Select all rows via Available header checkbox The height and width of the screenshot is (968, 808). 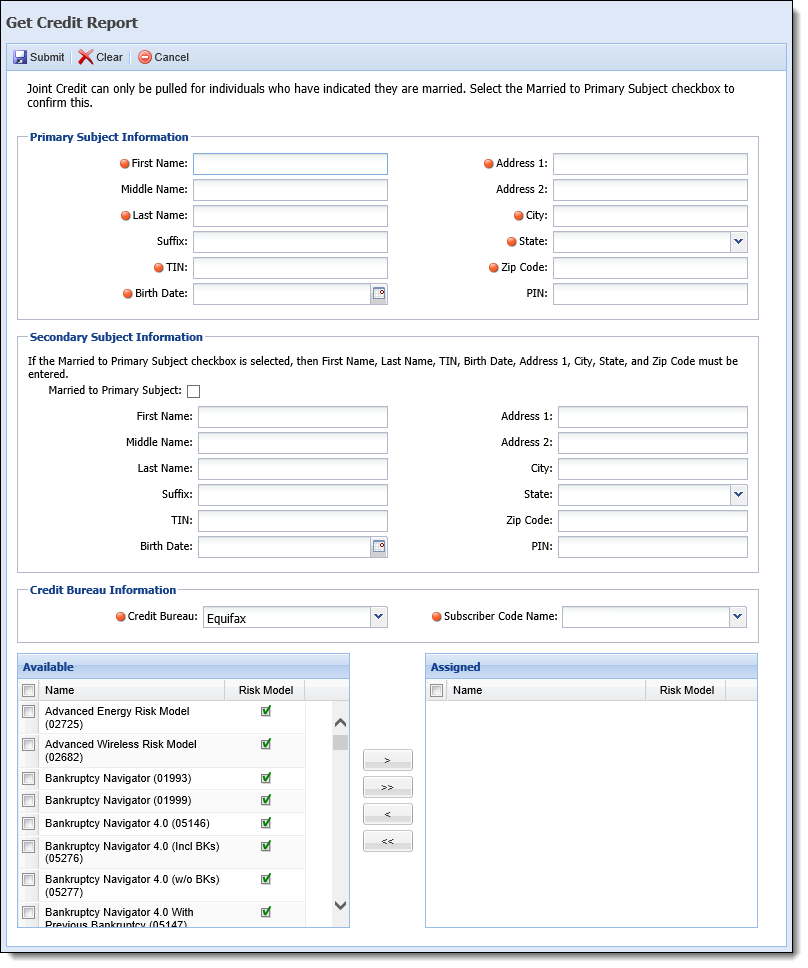point(28,690)
